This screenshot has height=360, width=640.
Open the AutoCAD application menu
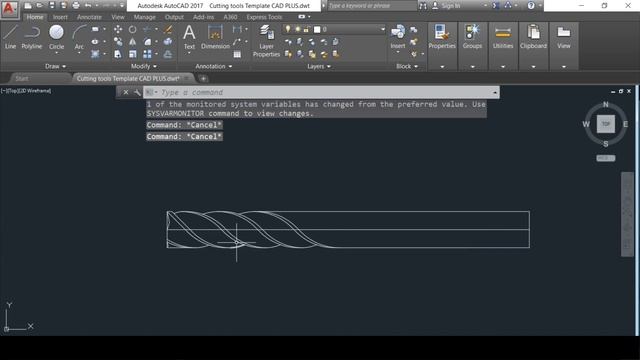point(9,9)
